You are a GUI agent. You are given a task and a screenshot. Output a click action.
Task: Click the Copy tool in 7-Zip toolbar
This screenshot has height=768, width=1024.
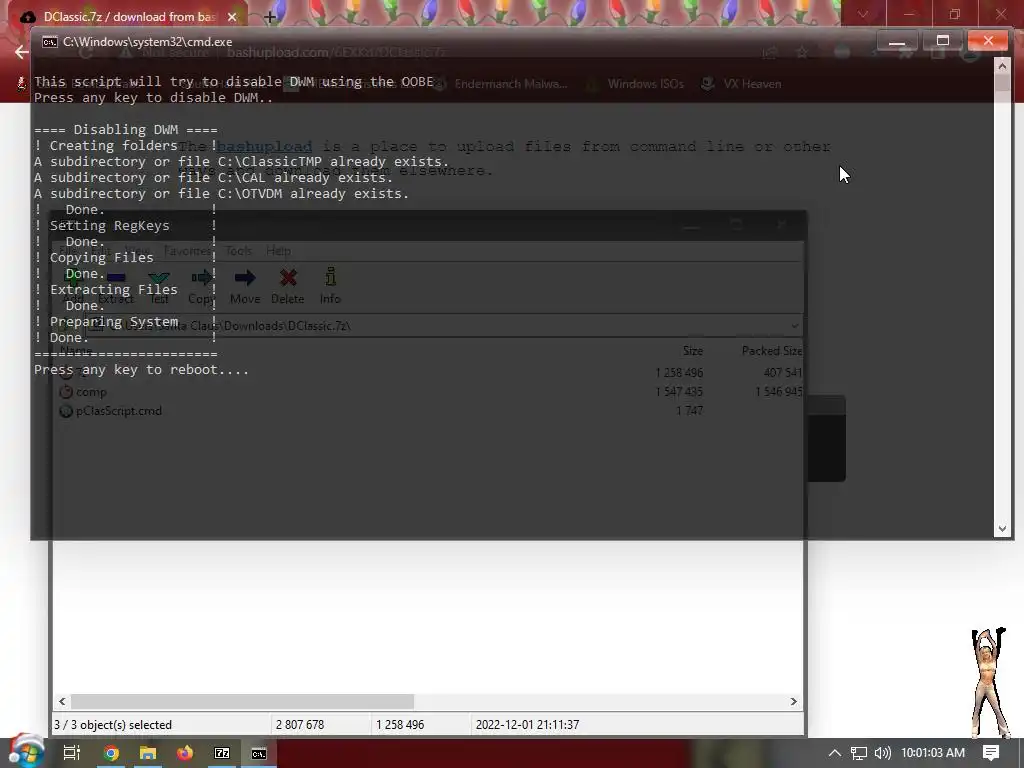point(201,286)
